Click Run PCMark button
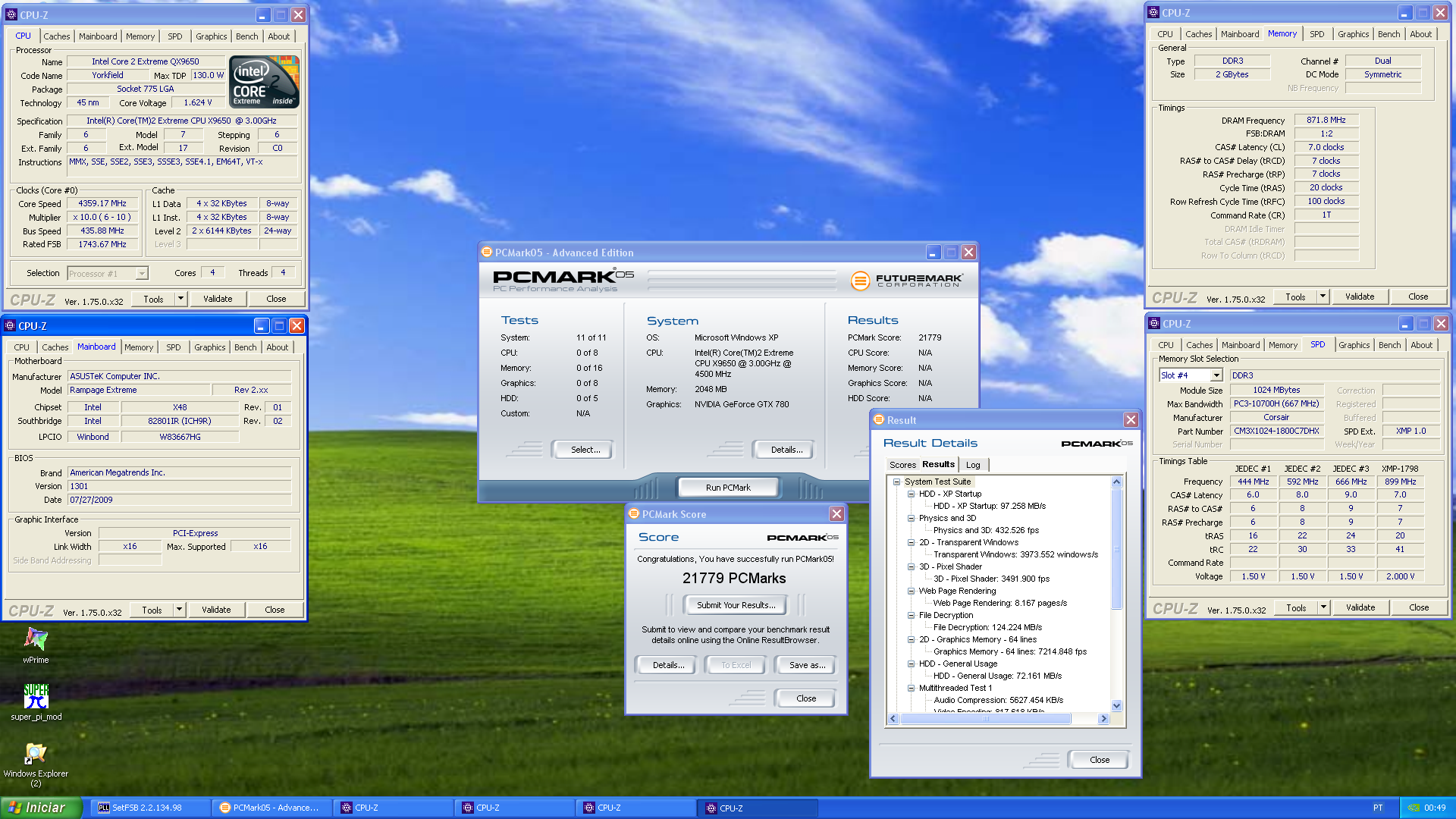This screenshot has width=1456, height=819. click(x=728, y=488)
